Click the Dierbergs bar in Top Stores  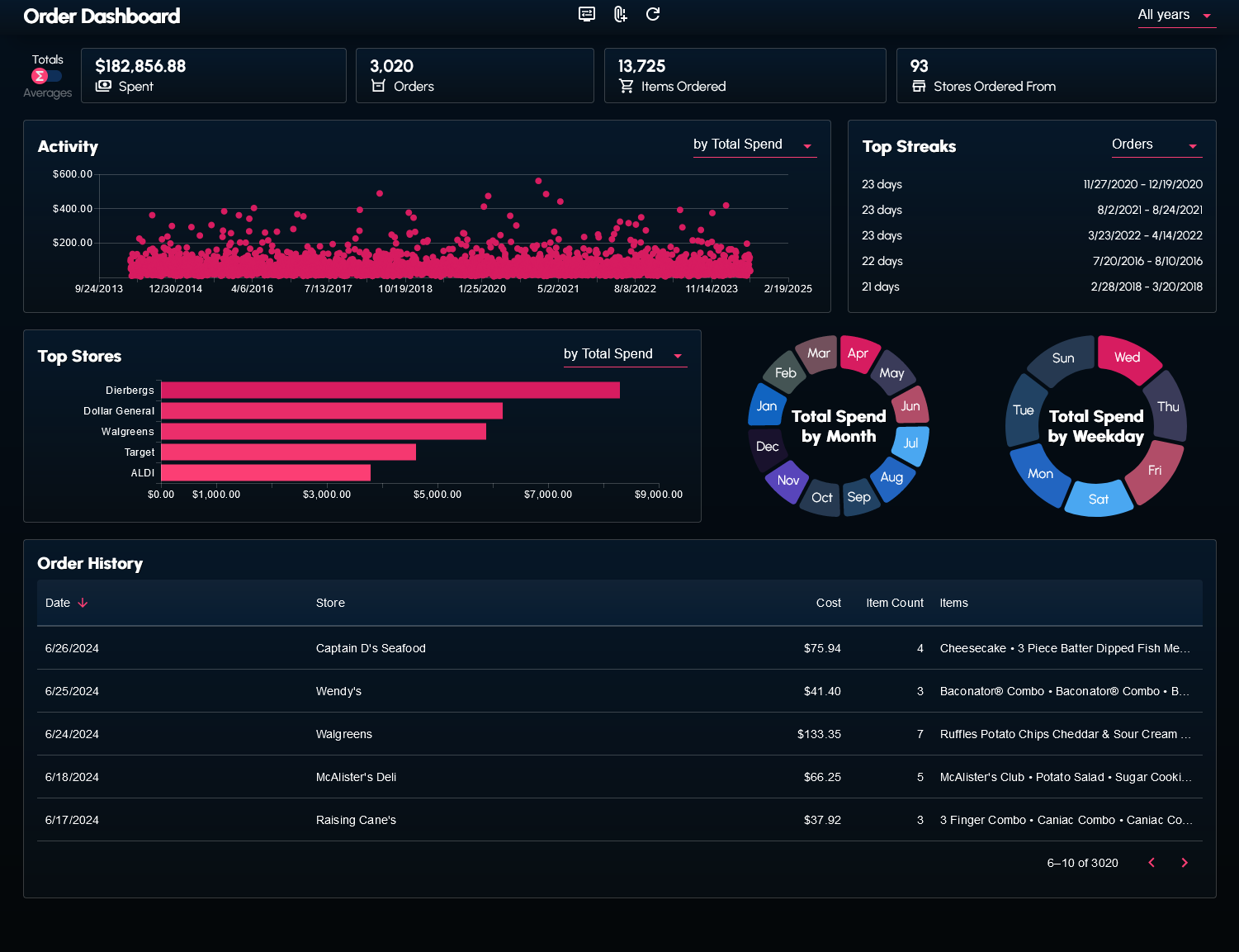pos(390,391)
